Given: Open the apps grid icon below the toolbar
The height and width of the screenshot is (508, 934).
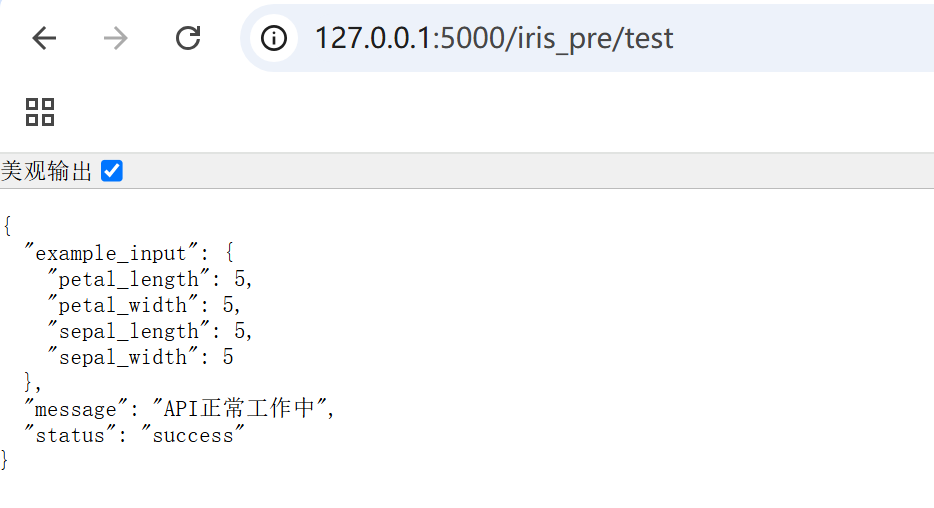Looking at the screenshot, I should pyautogui.click(x=40, y=112).
